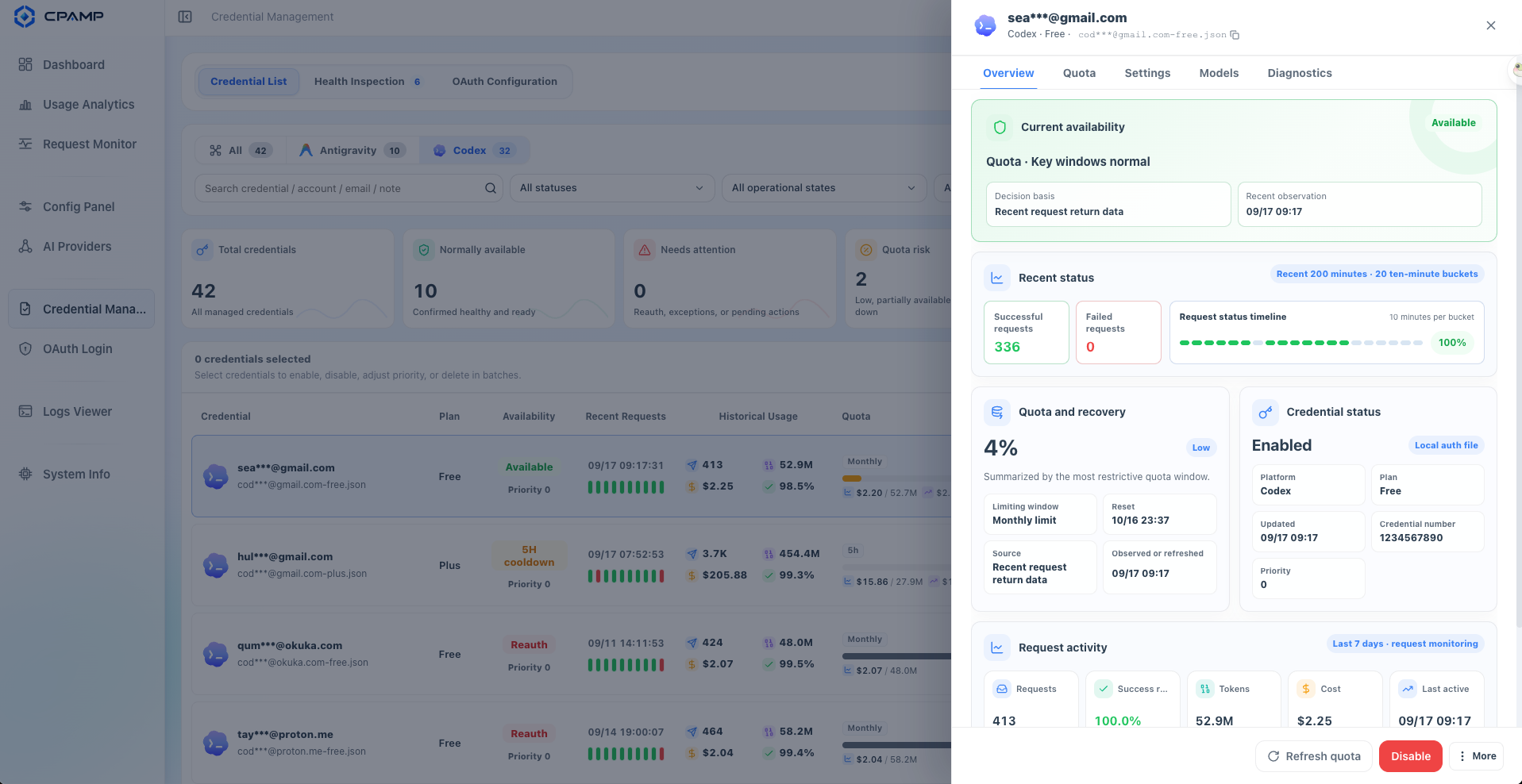Open Dashboard from the sidebar label
The height and width of the screenshot is (784, 1522).
(x=74, y=64)
